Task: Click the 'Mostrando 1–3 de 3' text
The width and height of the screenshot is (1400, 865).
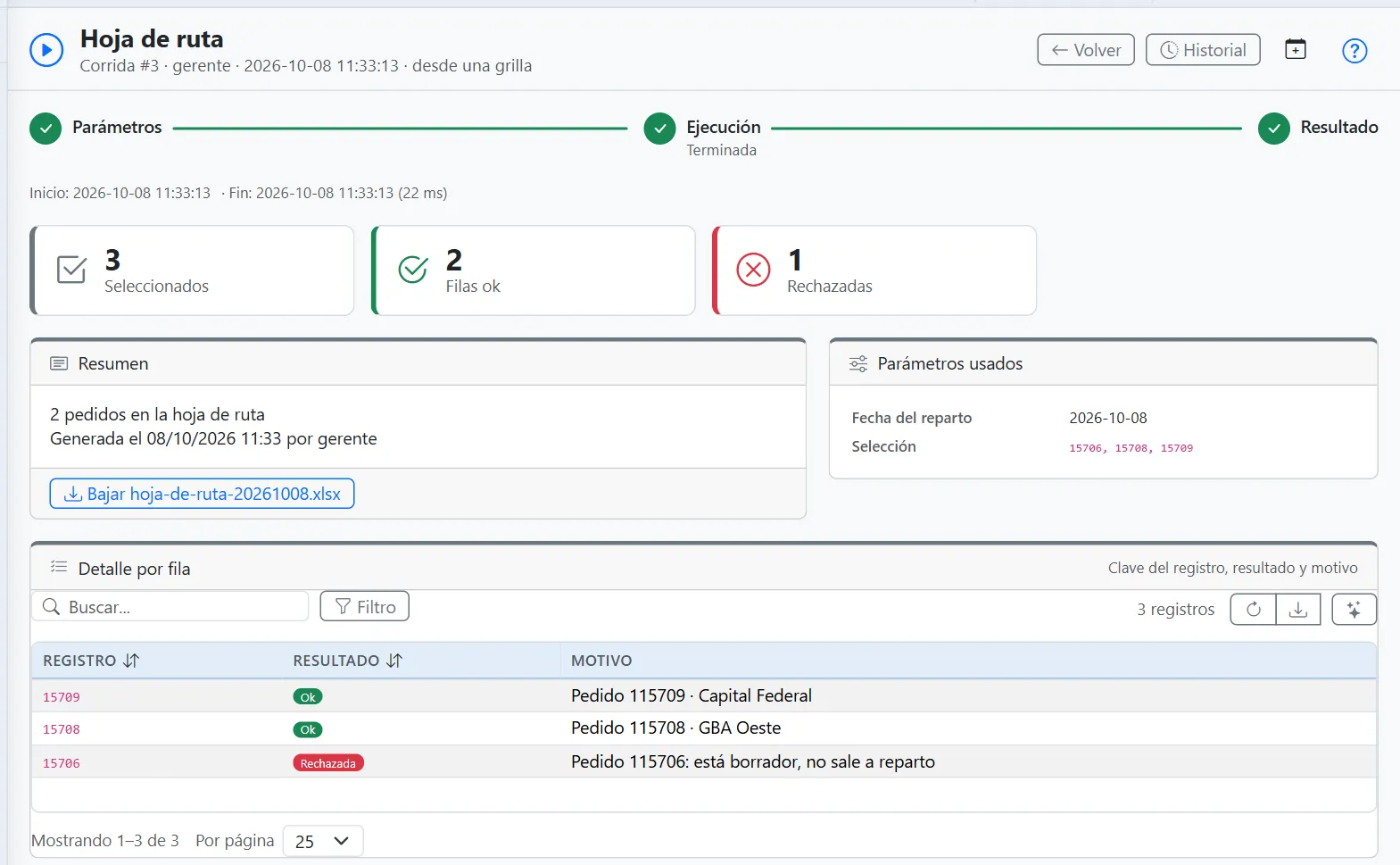Action: pos(105,841)
